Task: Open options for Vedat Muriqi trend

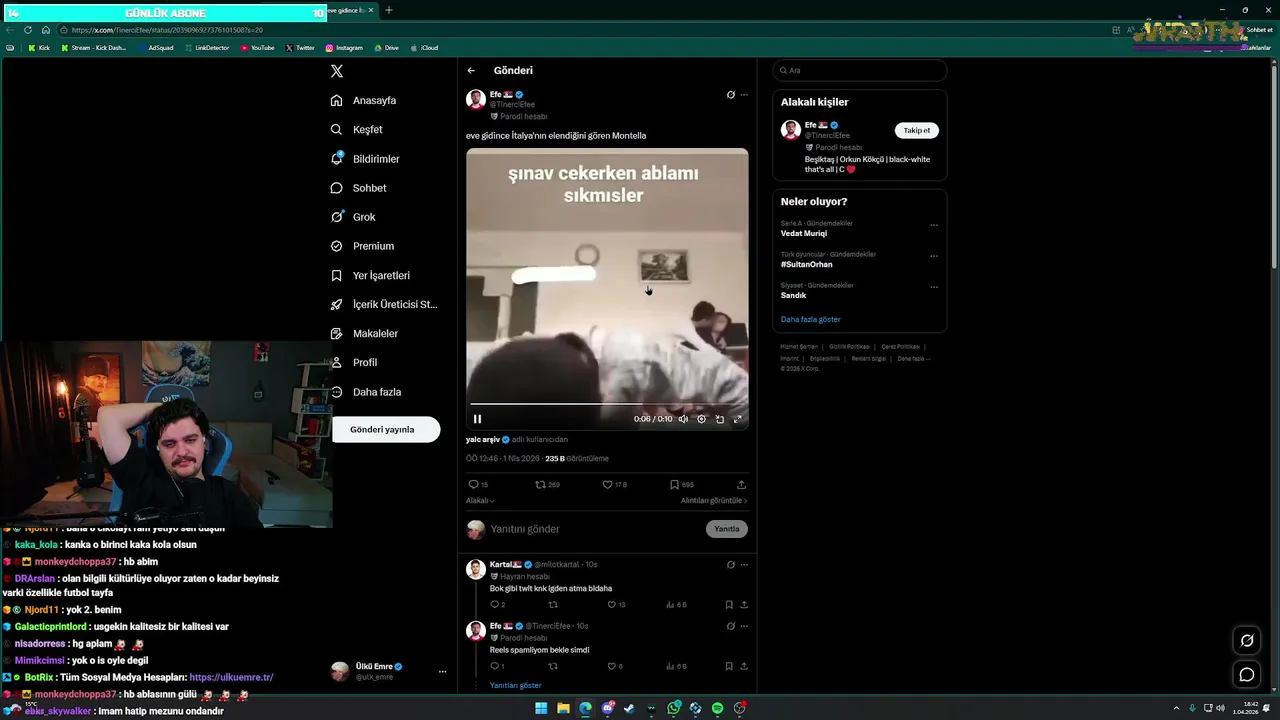Action: click(x=934, y=226)
